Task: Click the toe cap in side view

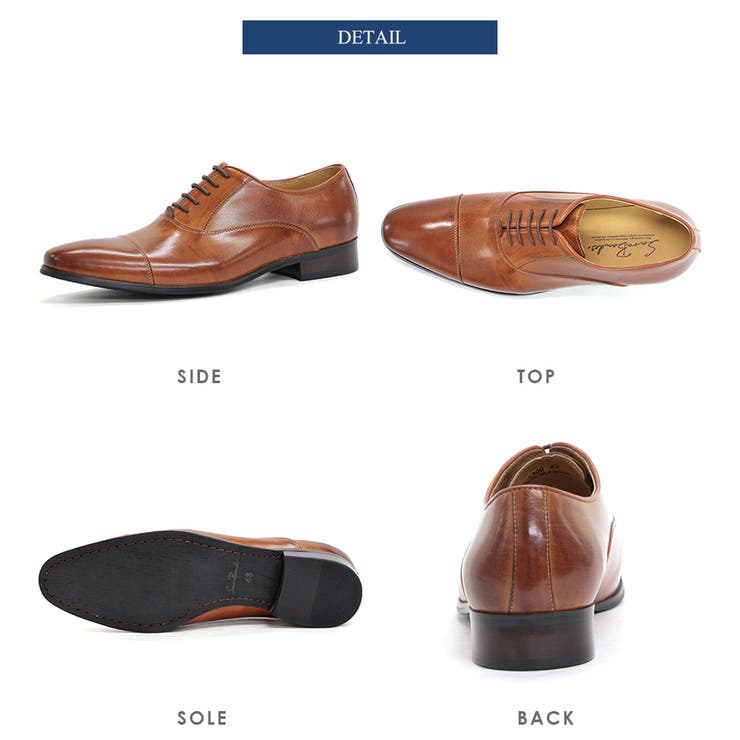Action: point(98,262)
